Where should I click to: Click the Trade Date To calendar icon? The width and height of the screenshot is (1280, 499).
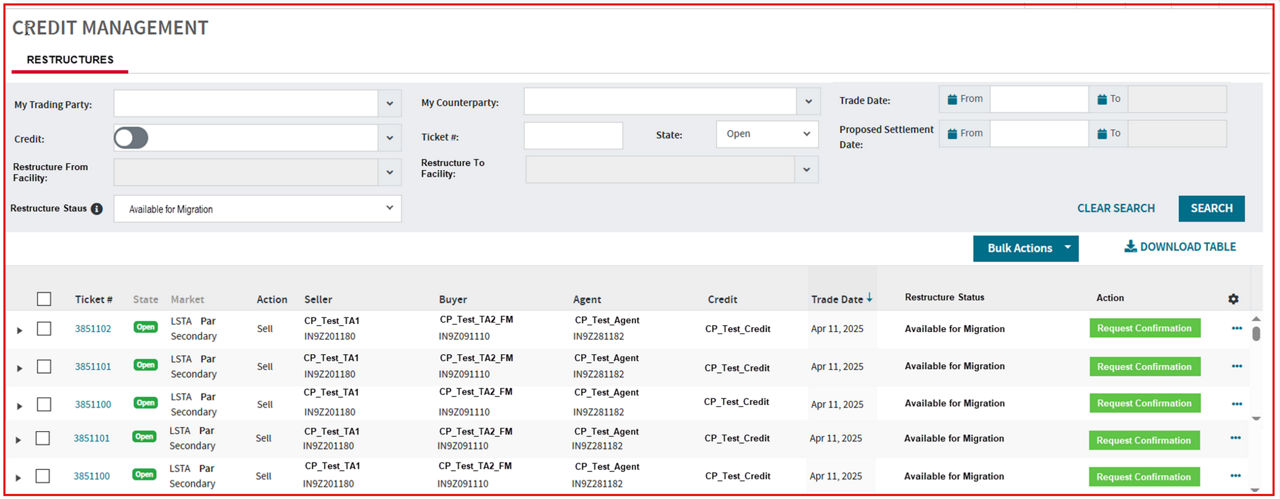click(1102, 99)
